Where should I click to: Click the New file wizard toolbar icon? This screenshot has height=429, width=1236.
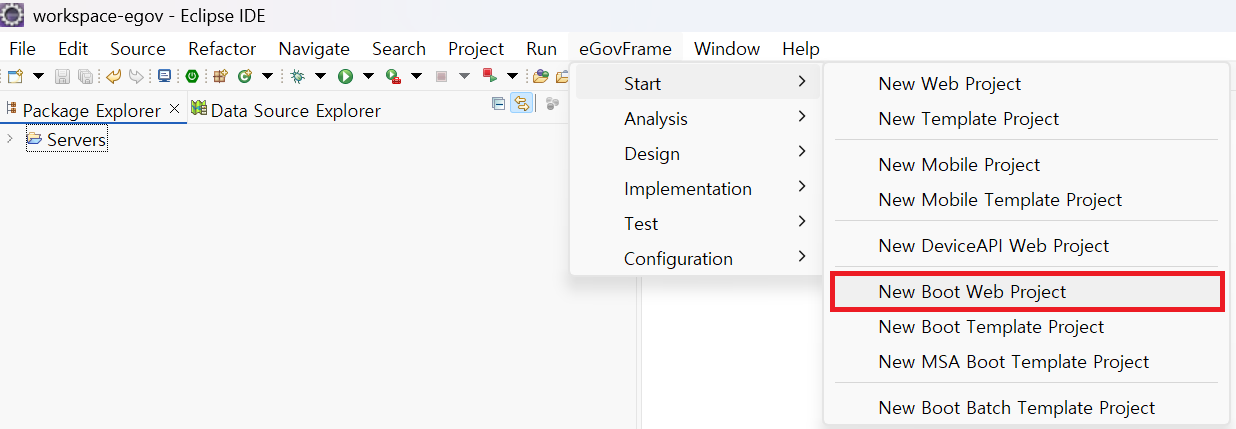coord(15,76)
